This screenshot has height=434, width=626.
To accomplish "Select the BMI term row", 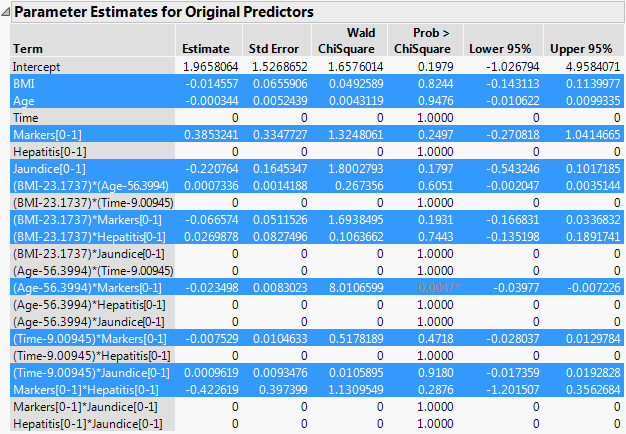I will click(x=23, y=84).
